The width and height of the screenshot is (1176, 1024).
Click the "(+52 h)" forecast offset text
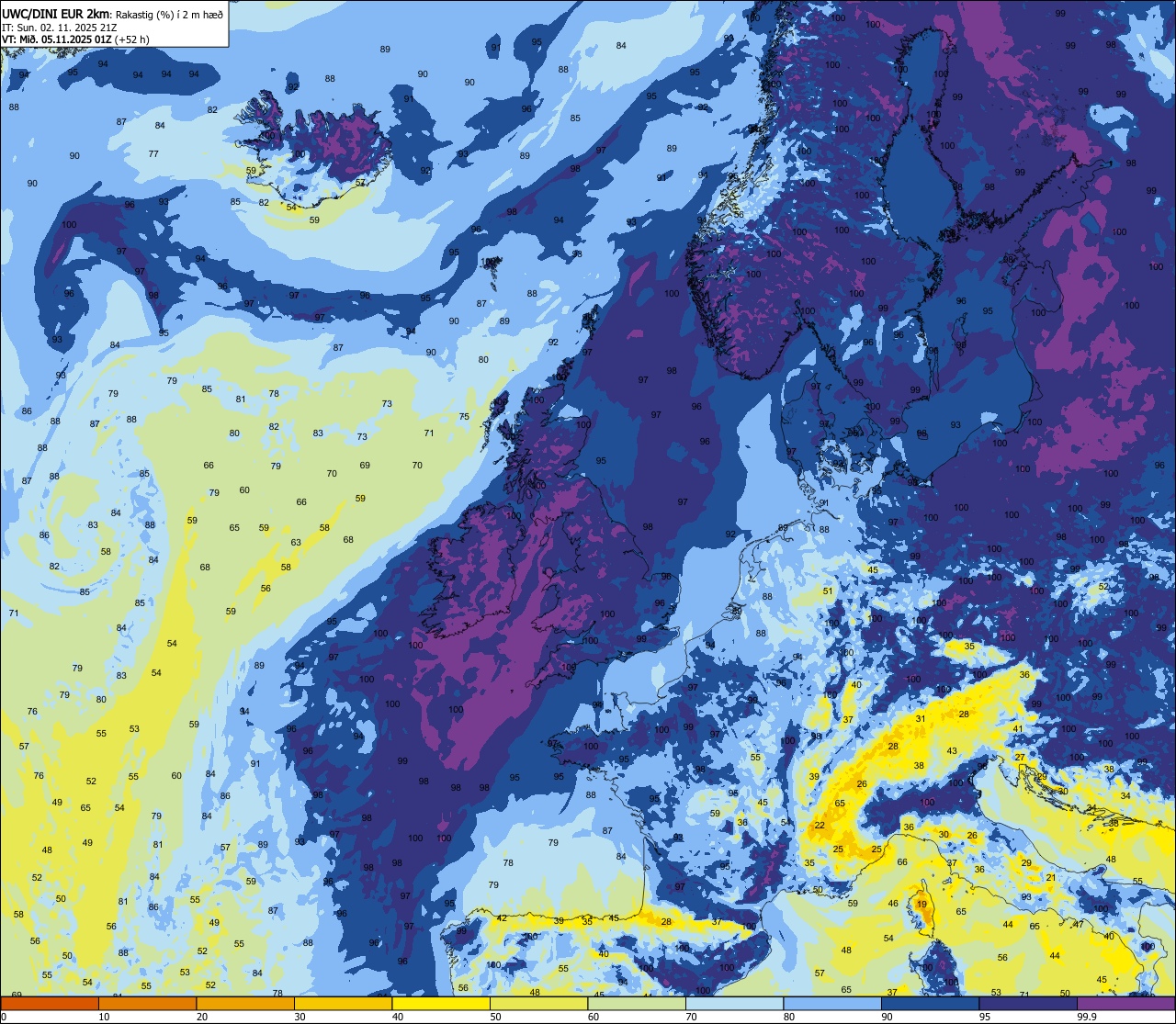point(132,39)
